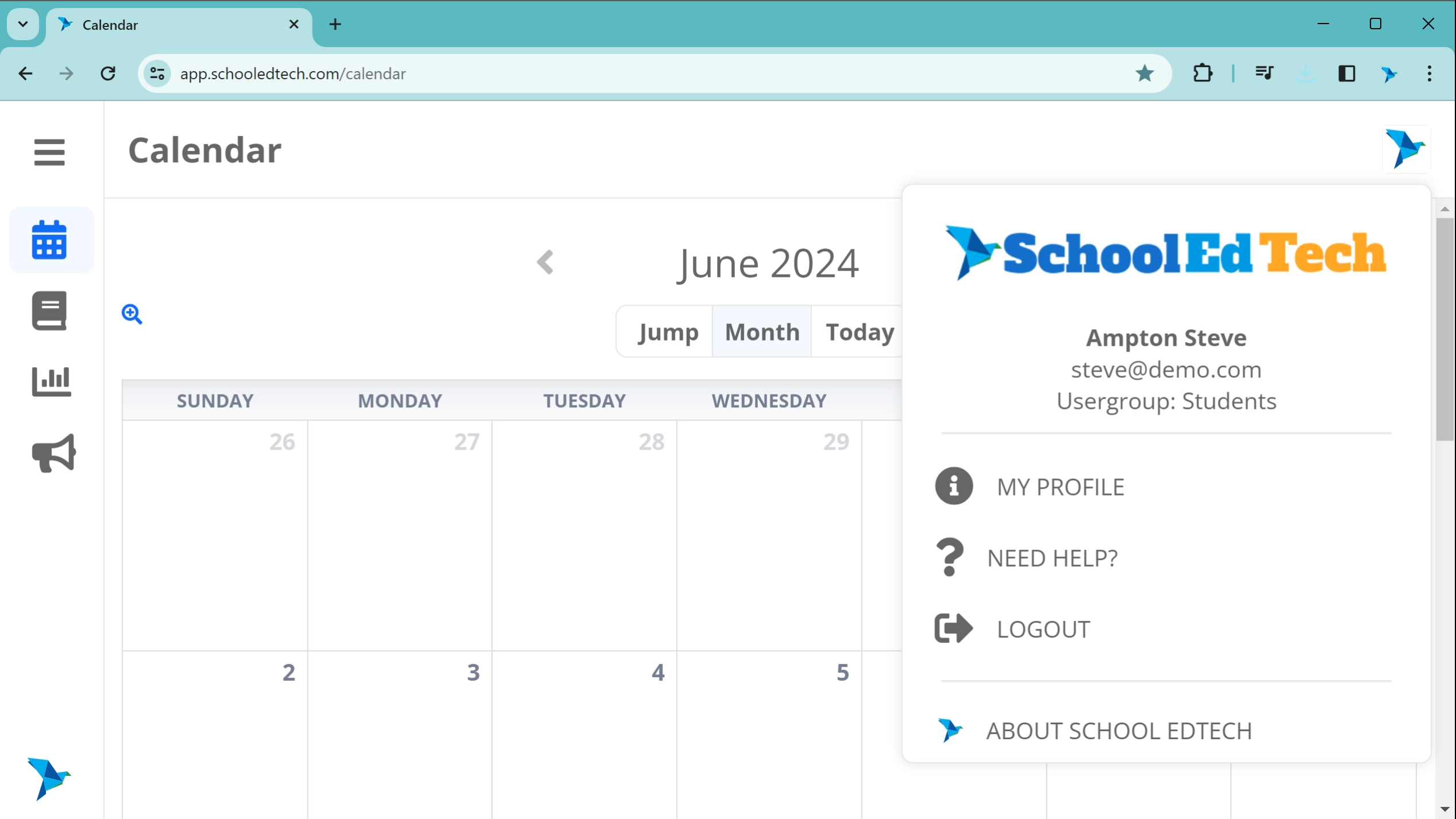The image size is (1456, 819).
Task: Toggle the Month view button
Action: coord(762,332)
